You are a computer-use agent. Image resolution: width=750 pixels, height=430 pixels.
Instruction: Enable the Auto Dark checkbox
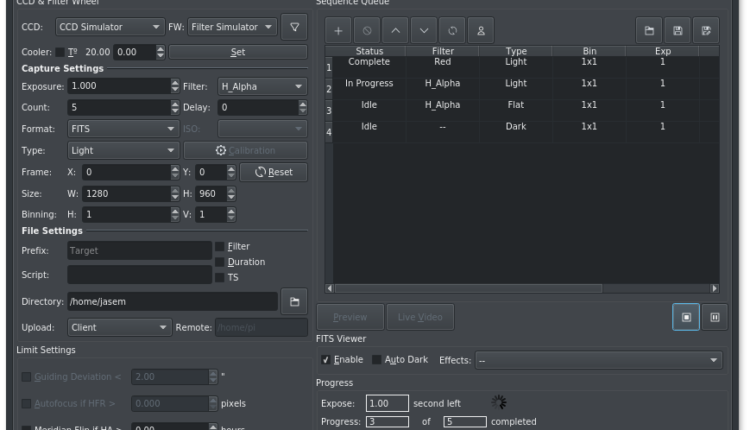tap(377, 360)
